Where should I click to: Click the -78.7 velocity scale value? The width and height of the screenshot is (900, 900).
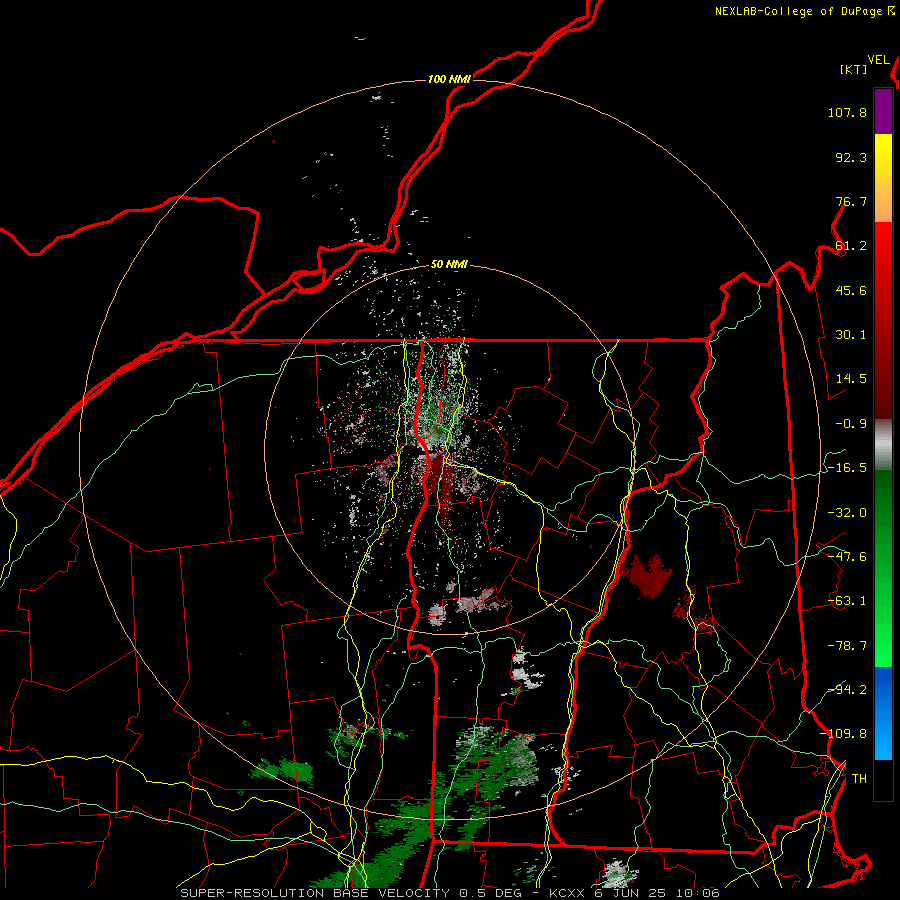tap(847, 646)
